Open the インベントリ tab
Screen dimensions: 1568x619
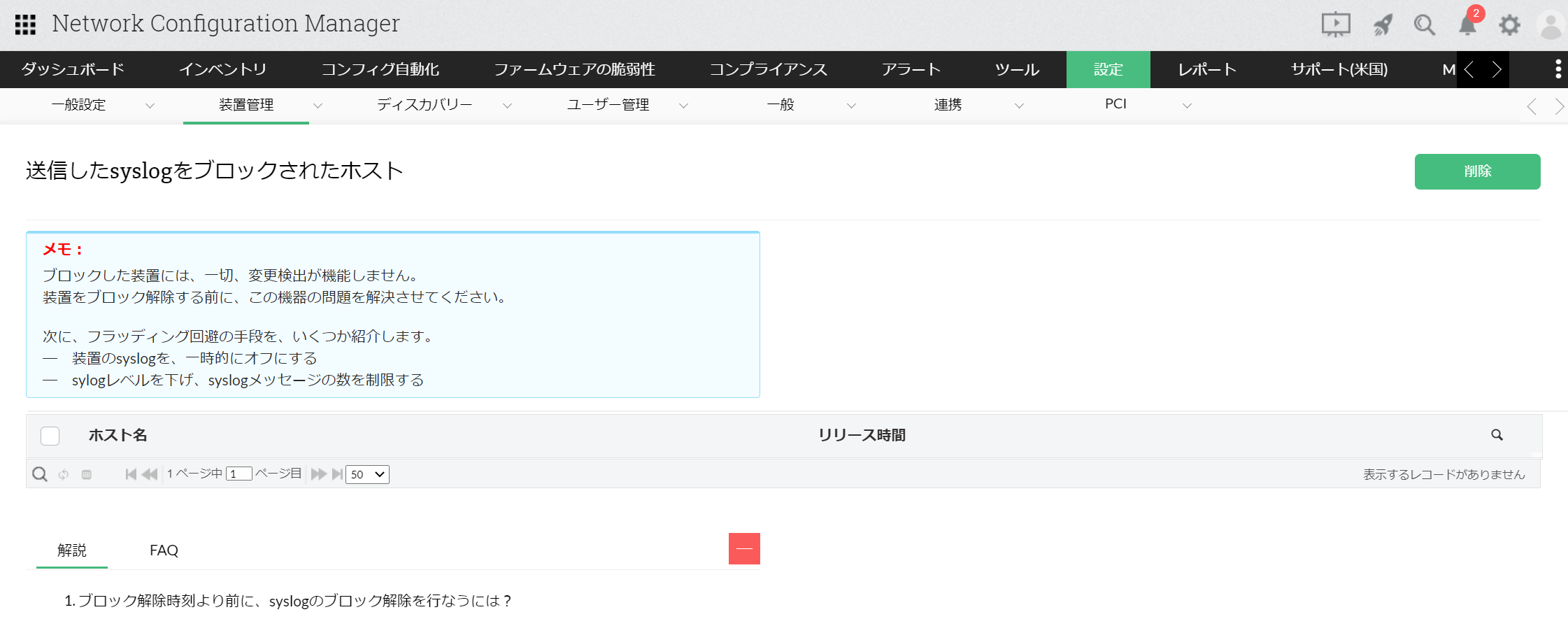[222, 69]
